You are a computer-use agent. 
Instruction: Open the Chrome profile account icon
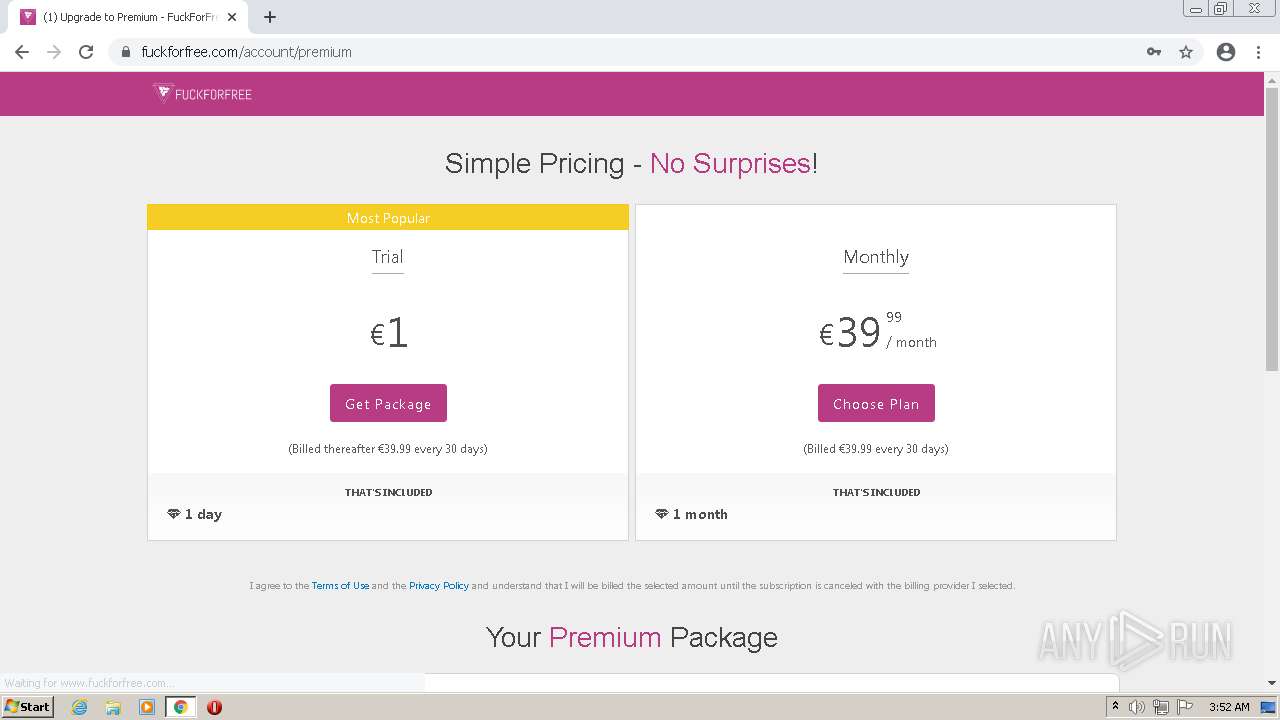click(1226, 52)
